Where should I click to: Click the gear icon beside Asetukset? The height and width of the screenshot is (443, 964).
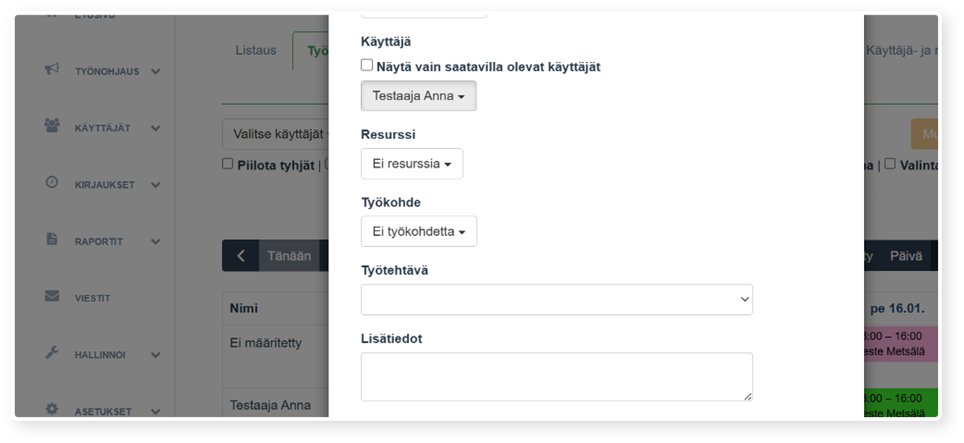pyautogui.click(x=52, y=409)
